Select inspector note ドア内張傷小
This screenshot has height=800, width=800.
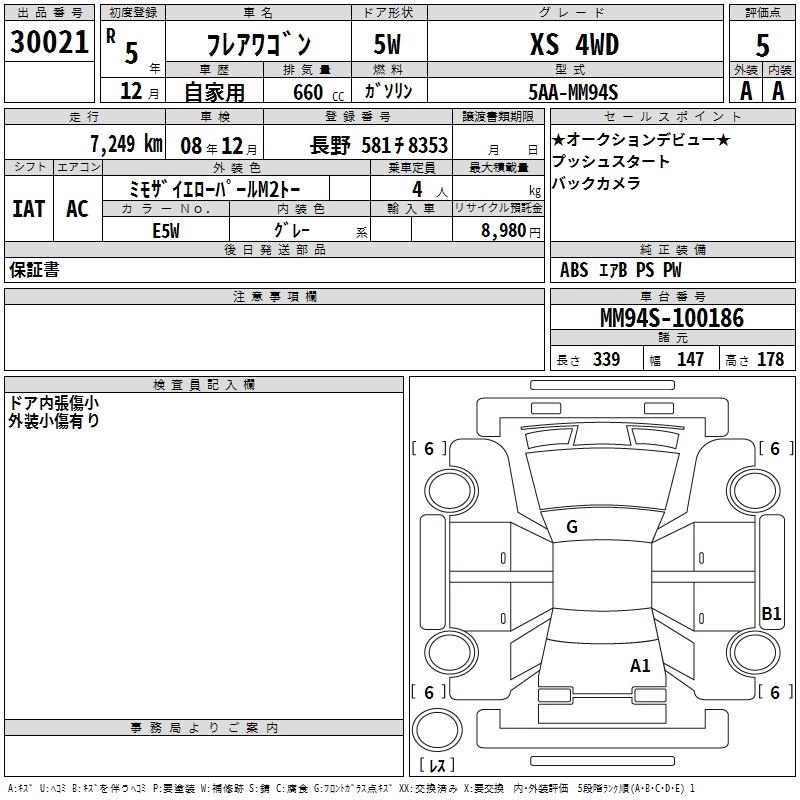(54, 403)
